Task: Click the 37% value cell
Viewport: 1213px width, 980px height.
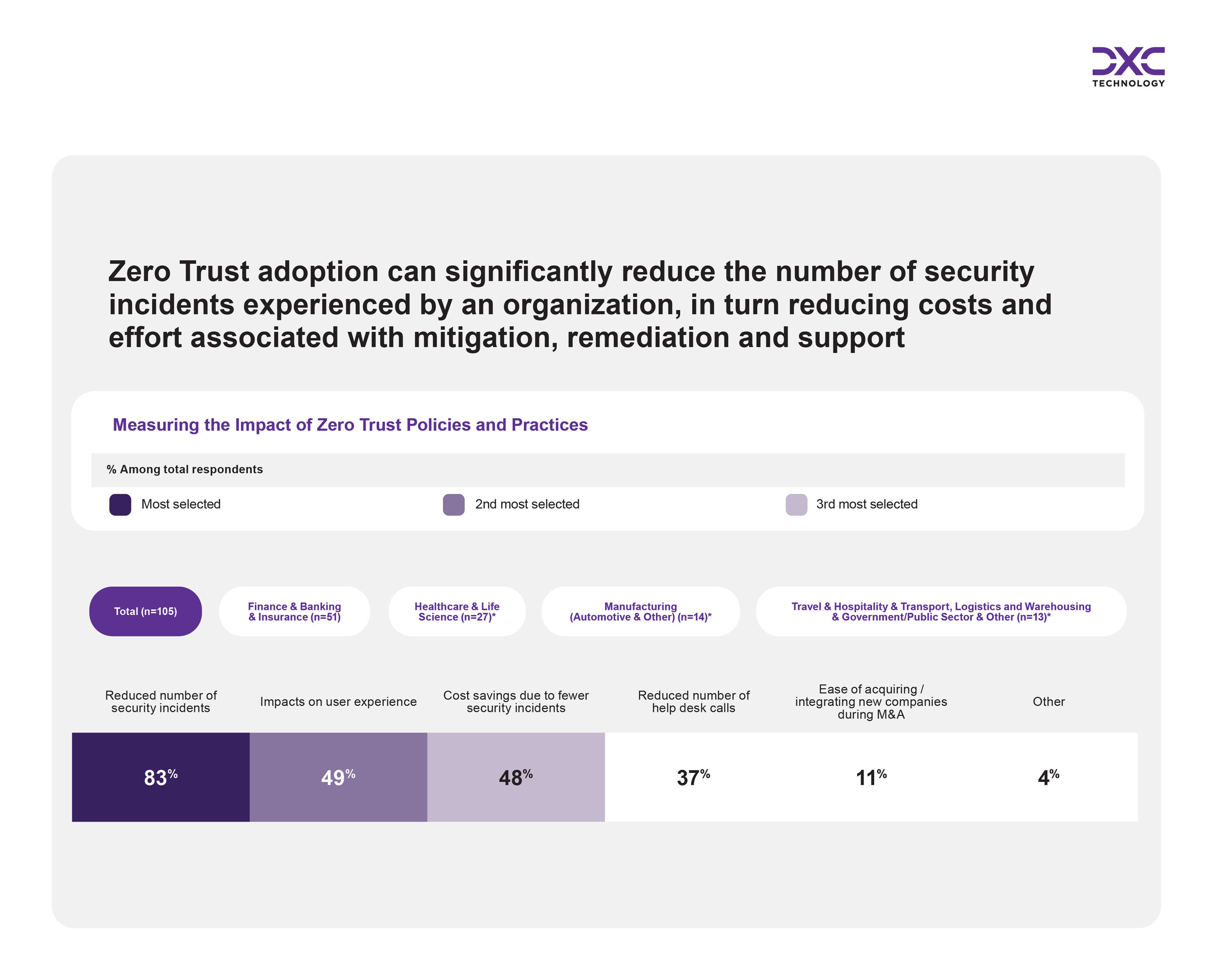Action: [694, 777]
